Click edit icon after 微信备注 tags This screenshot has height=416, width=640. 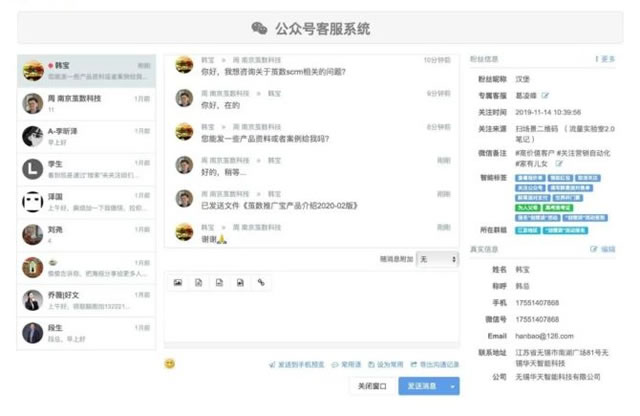(x=559, y=164)
